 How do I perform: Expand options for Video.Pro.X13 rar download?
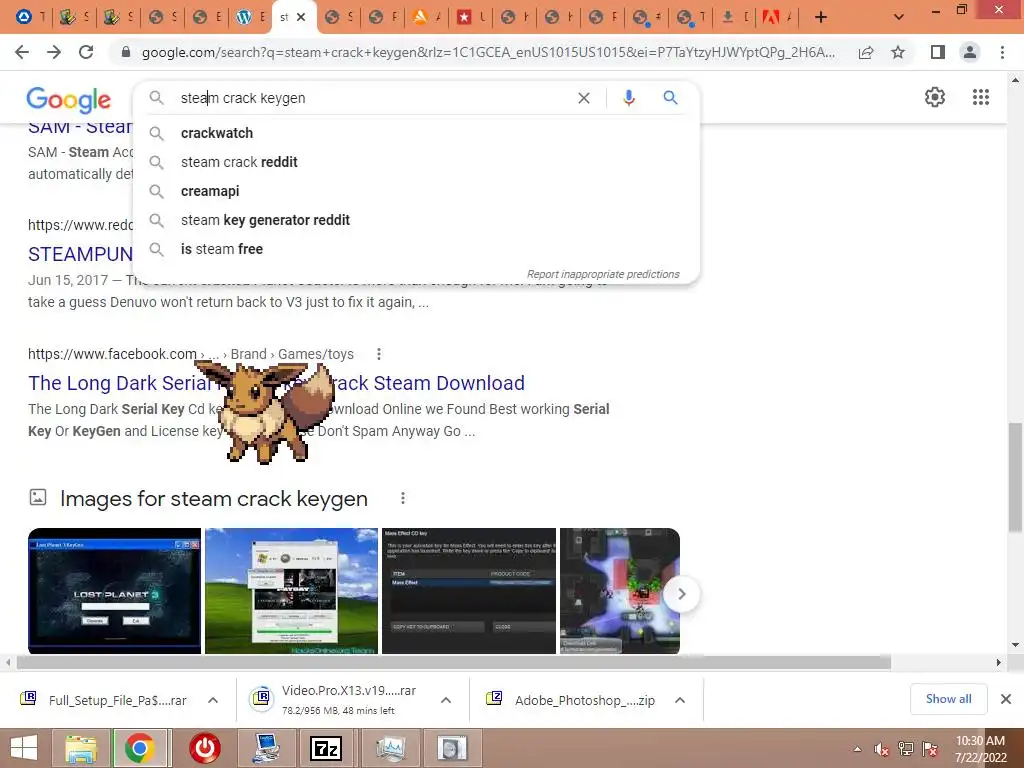pyautogui.click(x=446, y=700)
